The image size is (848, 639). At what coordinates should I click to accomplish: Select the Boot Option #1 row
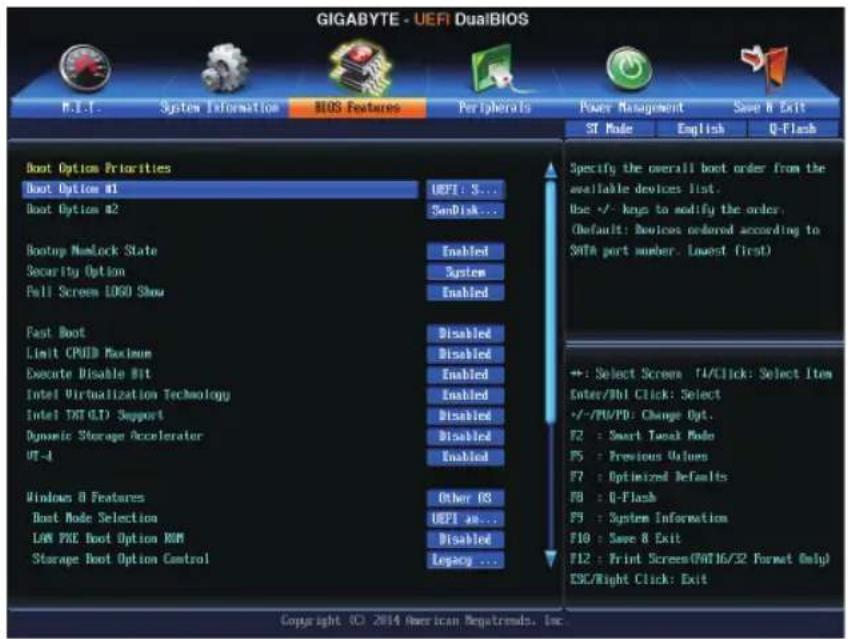click(x=220, y=189)
